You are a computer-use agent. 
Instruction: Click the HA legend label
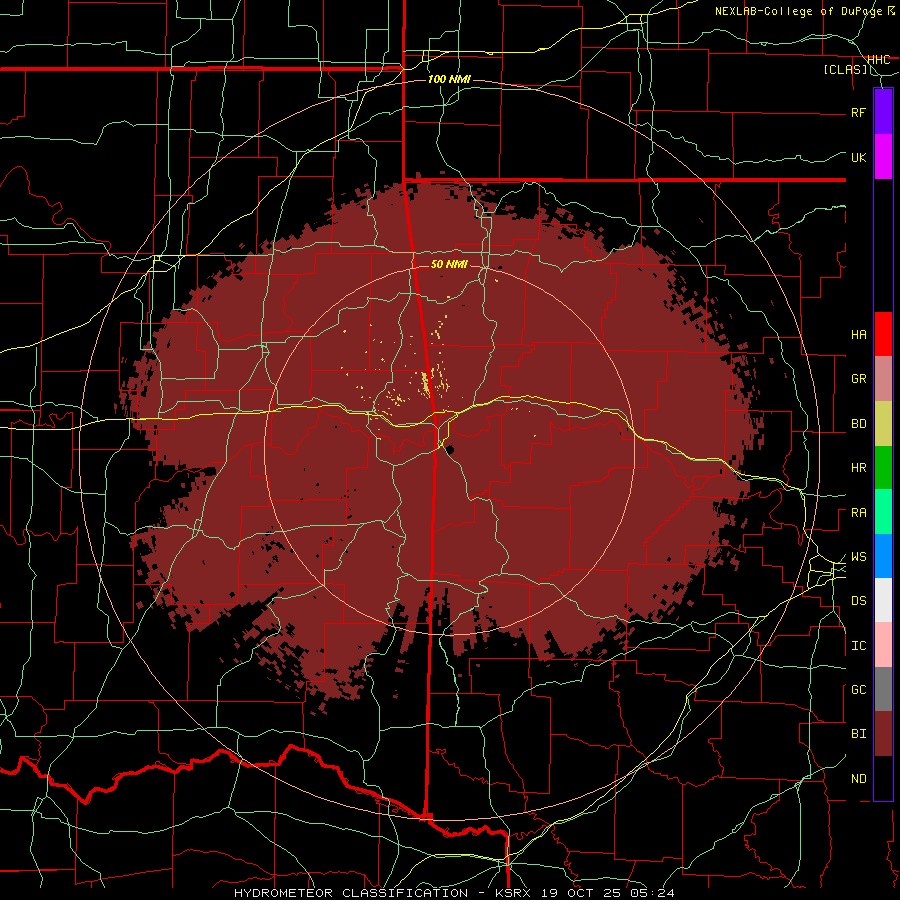tap(859, 335)
